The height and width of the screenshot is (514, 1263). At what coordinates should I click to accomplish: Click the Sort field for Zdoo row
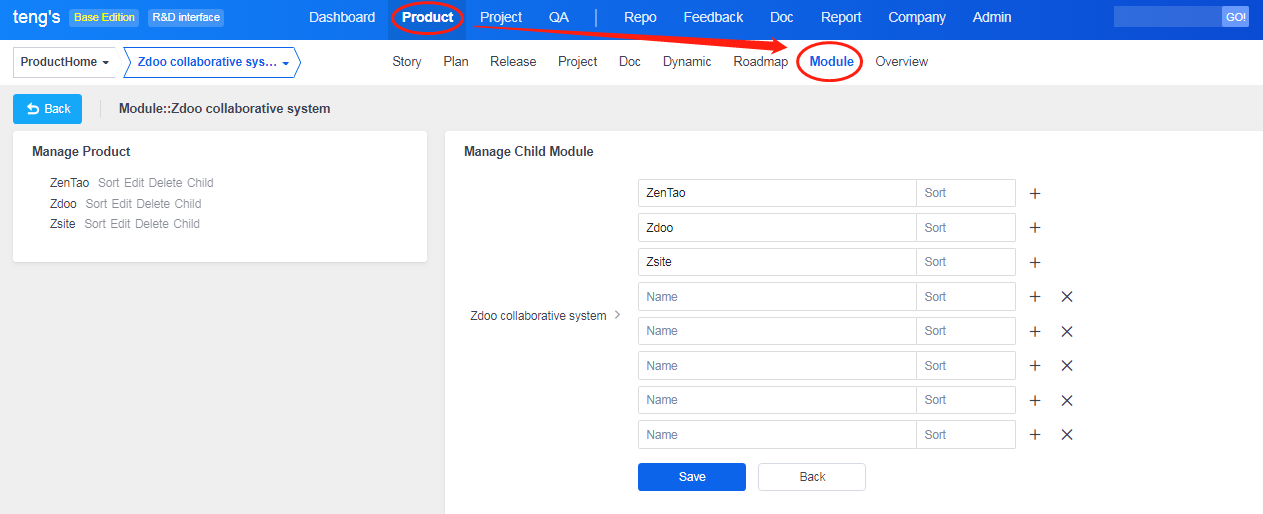965,228
